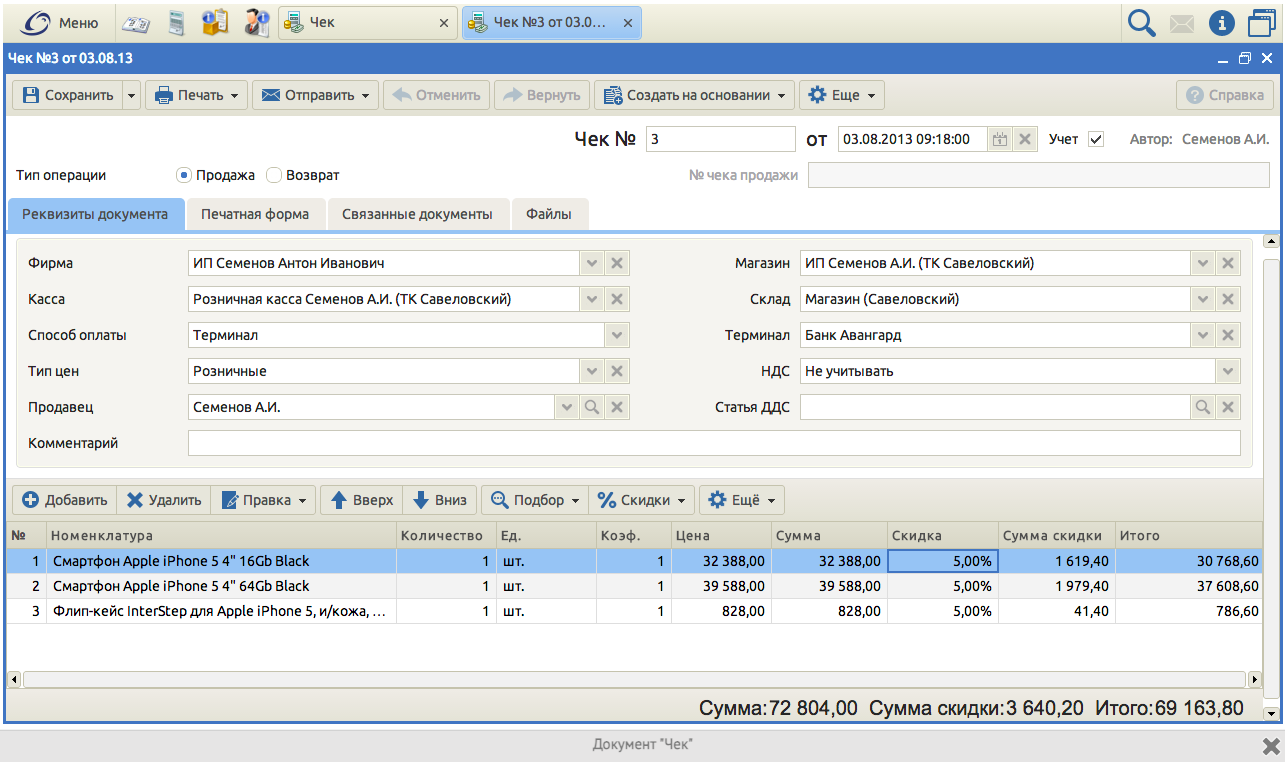Expand the НДС dropdown

[1228, 371]
